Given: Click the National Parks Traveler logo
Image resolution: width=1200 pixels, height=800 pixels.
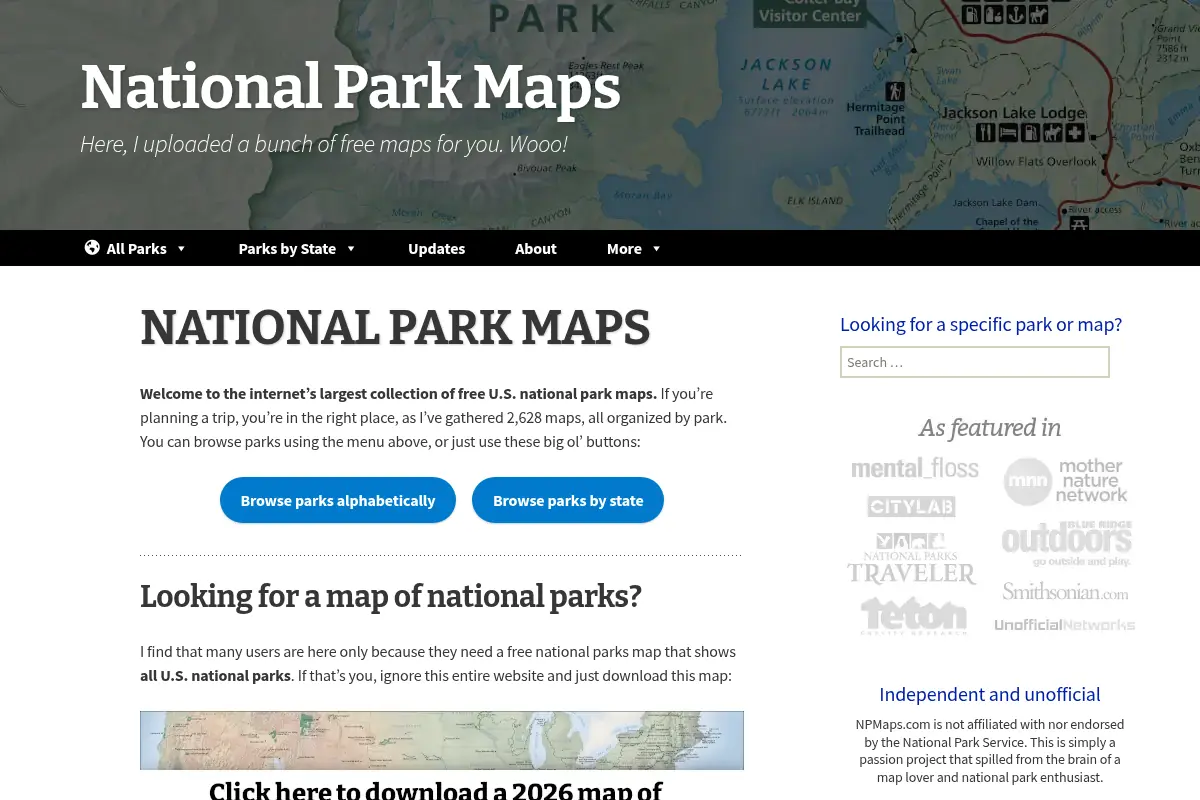Looking at the screenshot, I should click(x=911, y=559).
